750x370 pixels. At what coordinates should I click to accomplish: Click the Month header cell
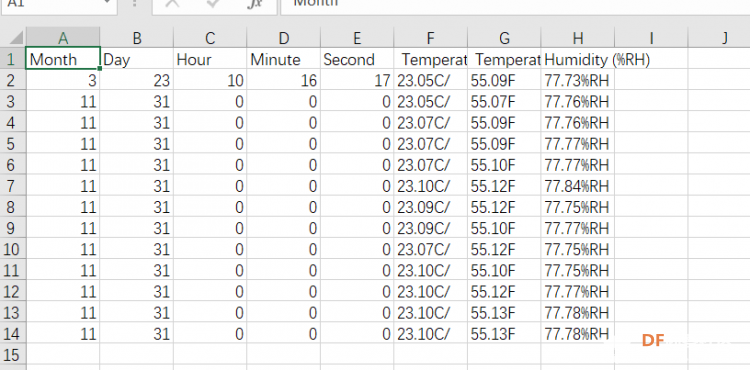(x=63, y=59)
